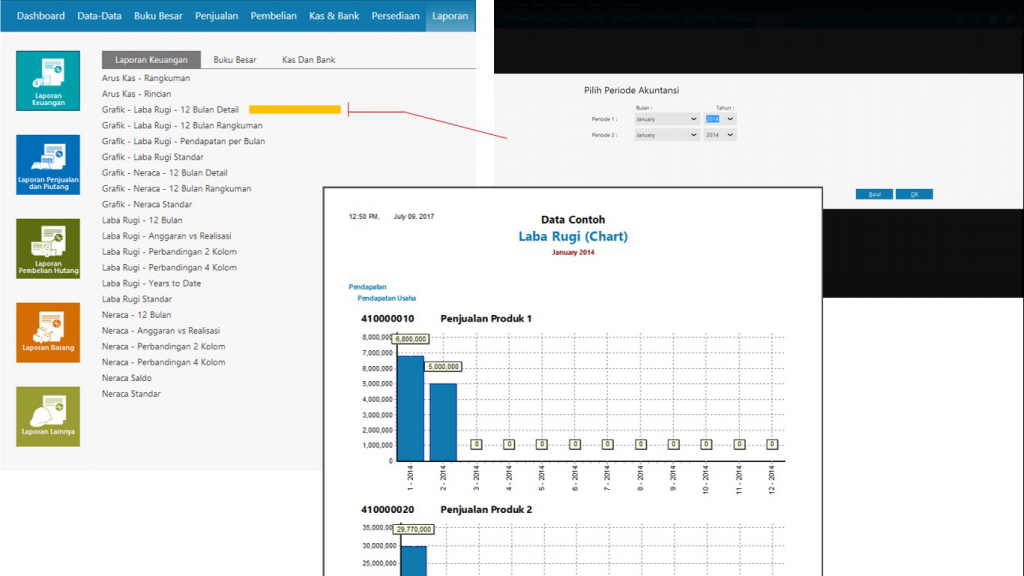Click the 6,800,000 bar in the chart
1024x576 pixels.
tap(411, 408)
